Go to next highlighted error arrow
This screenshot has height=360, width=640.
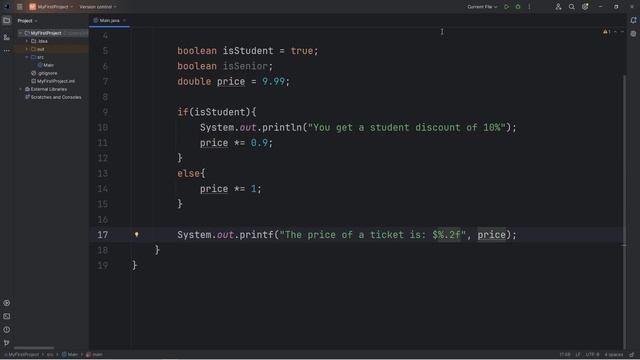pos(622,32)
